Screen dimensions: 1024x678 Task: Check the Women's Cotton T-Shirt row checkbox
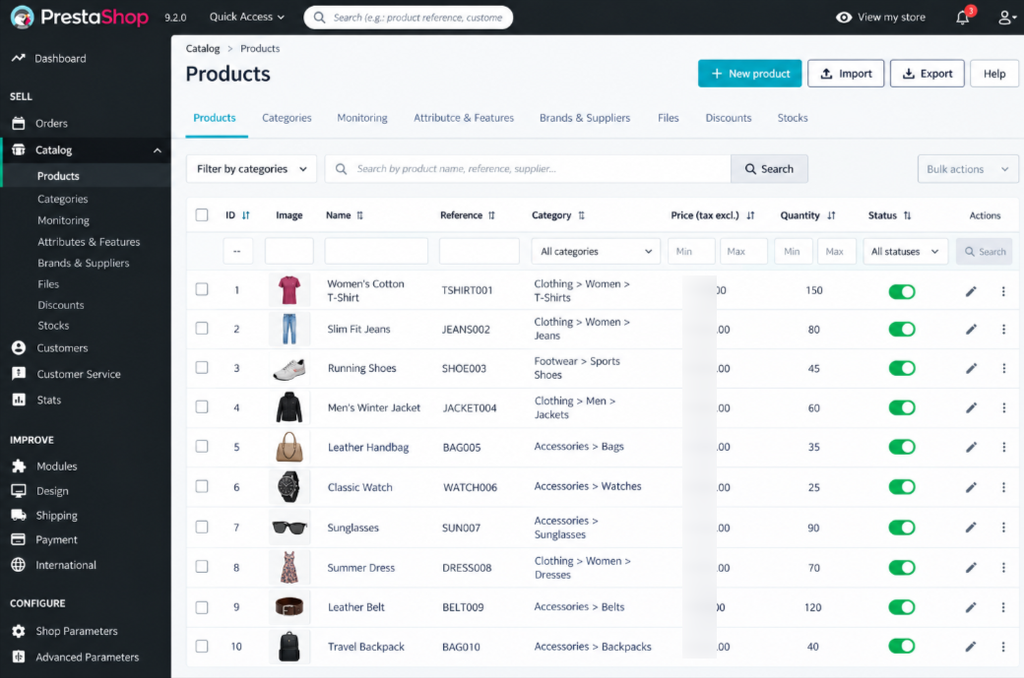[x=202, y=289]
